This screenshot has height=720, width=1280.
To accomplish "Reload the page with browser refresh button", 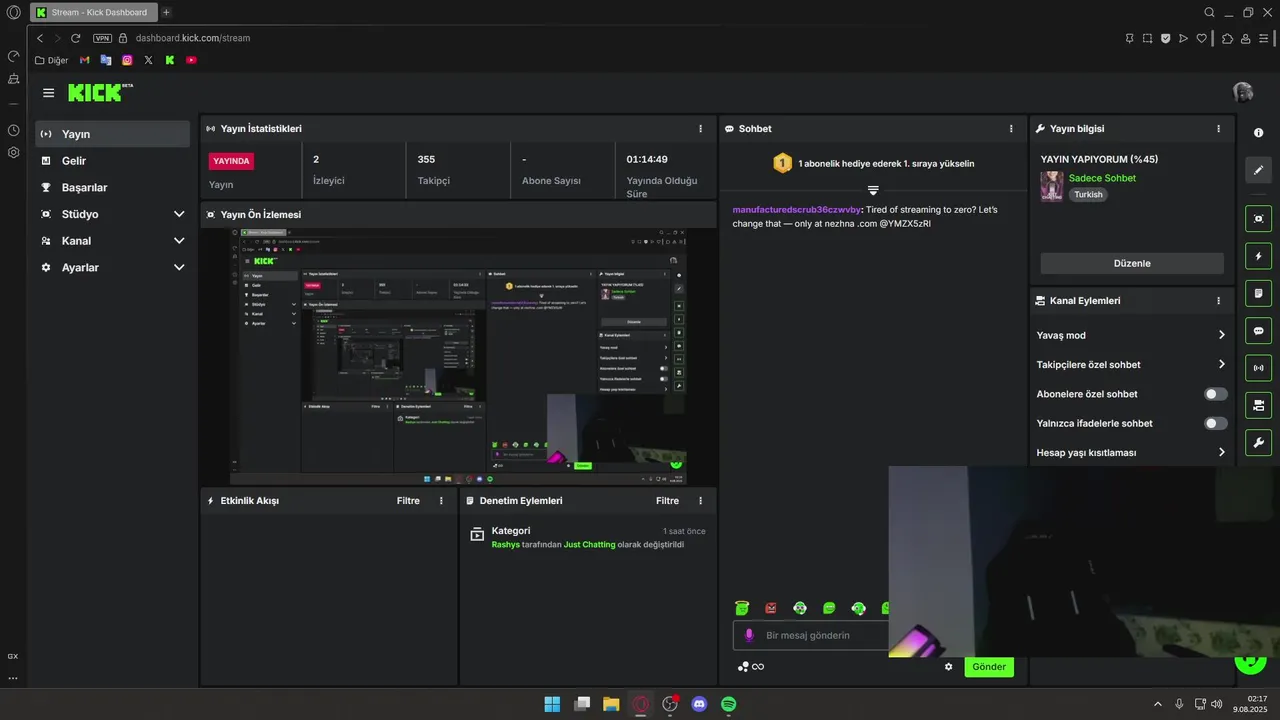I will [x=75, y=38].
